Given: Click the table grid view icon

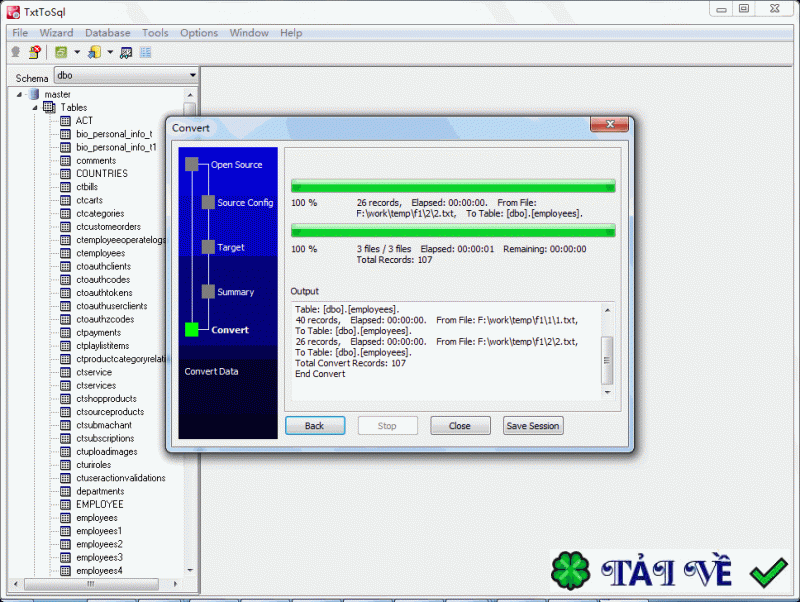Looking at the screenshot, I should pos(145,51).
